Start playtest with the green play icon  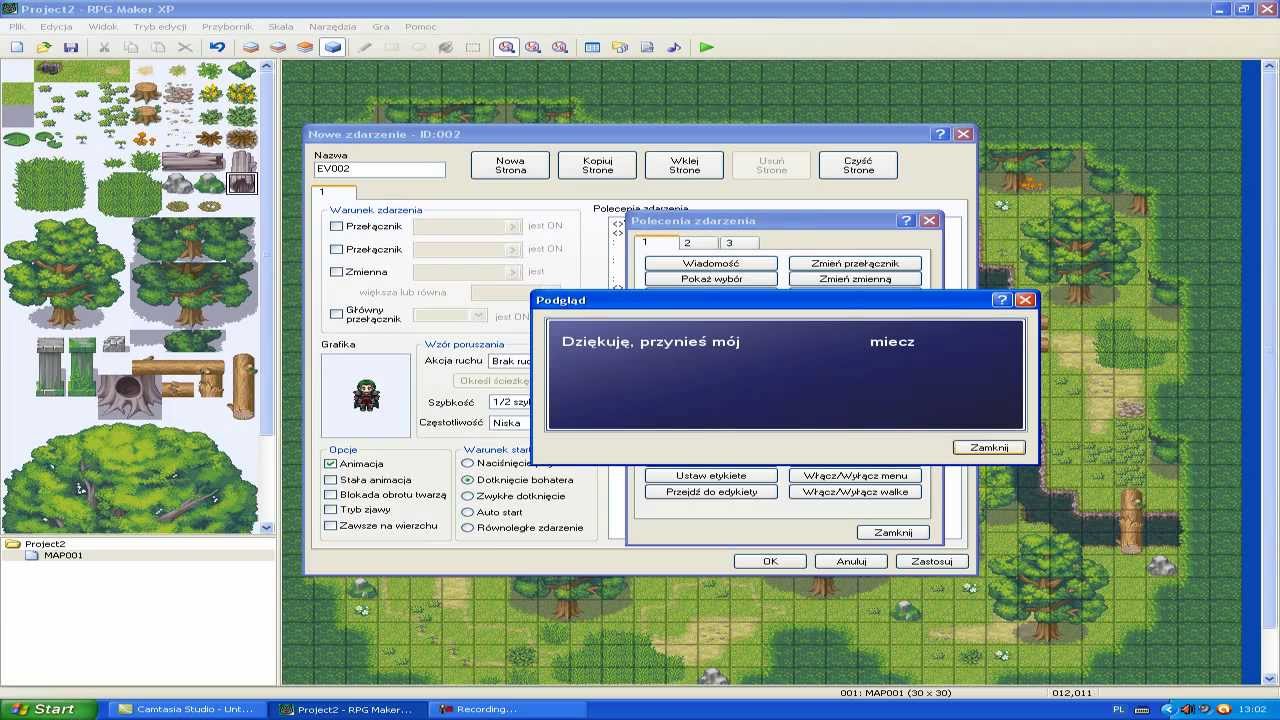[x=707, y=47]
